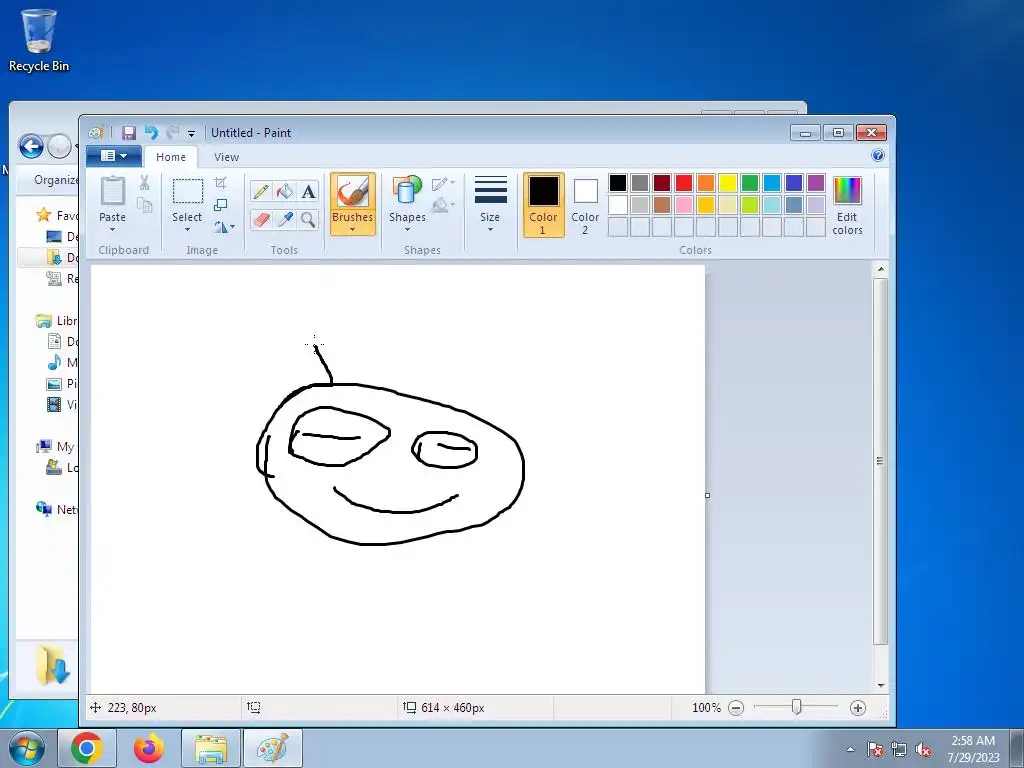
Task: Open the Paste dropdown arrow
Action: 112,230
